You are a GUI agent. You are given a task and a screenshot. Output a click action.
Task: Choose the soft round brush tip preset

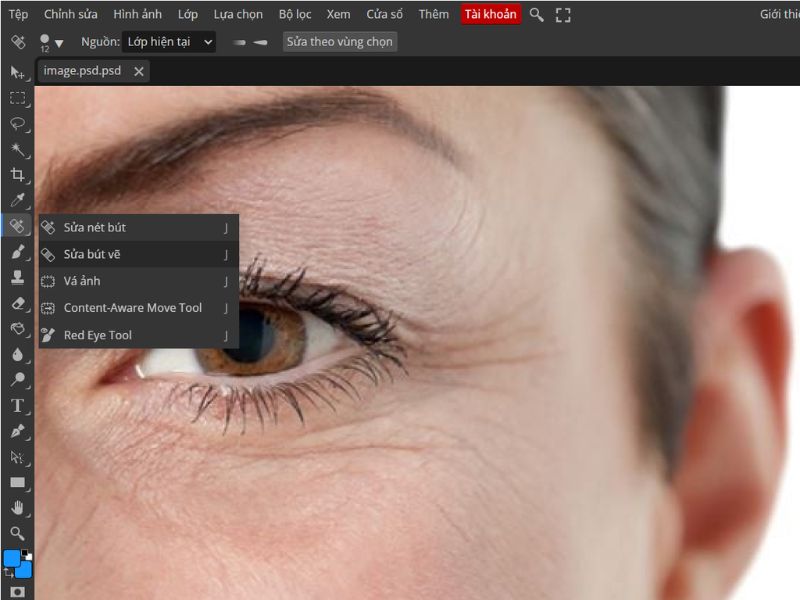[x=239, y=42]
